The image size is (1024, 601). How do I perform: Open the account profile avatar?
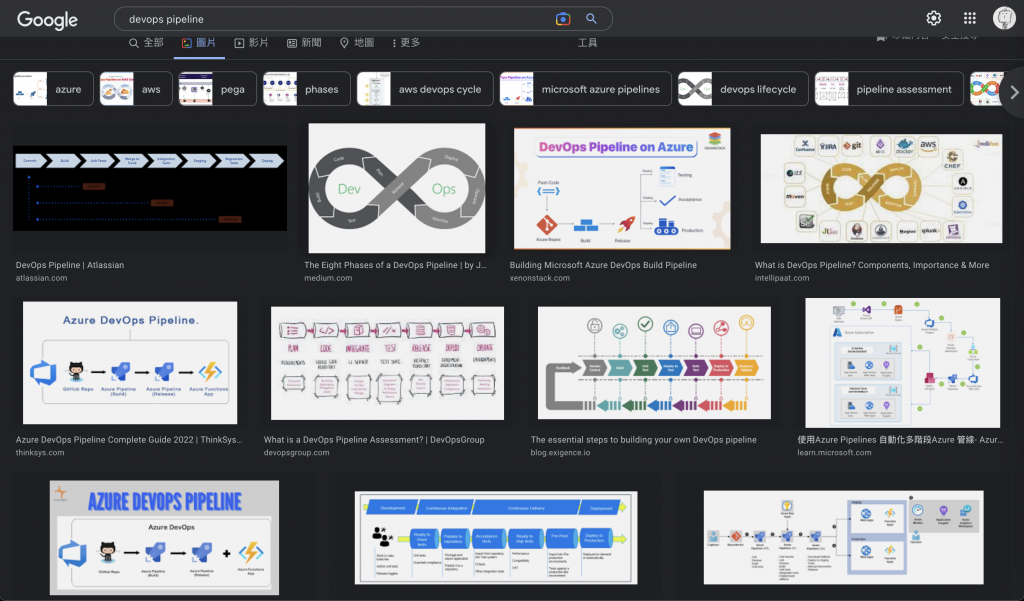1004,18
